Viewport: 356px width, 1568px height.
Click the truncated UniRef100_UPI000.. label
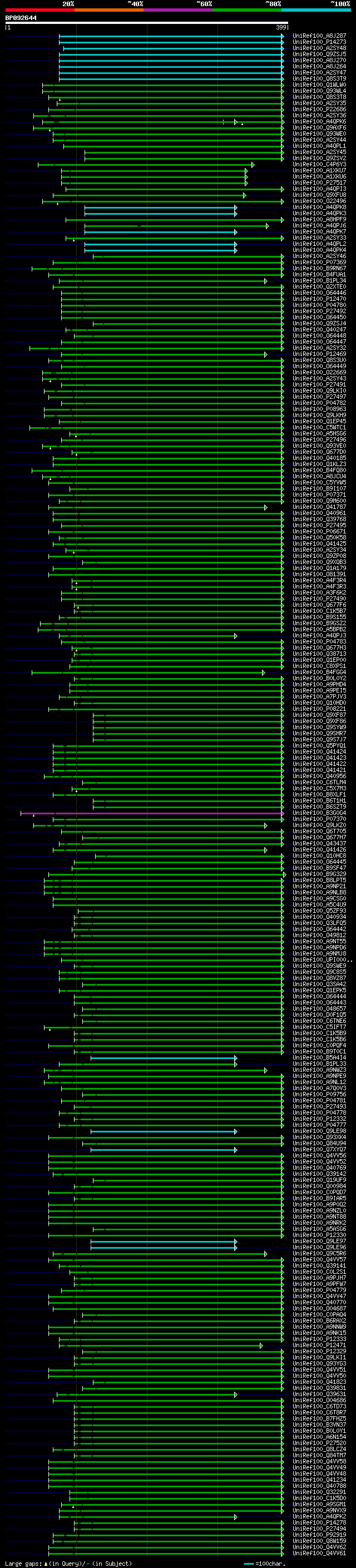322,960
